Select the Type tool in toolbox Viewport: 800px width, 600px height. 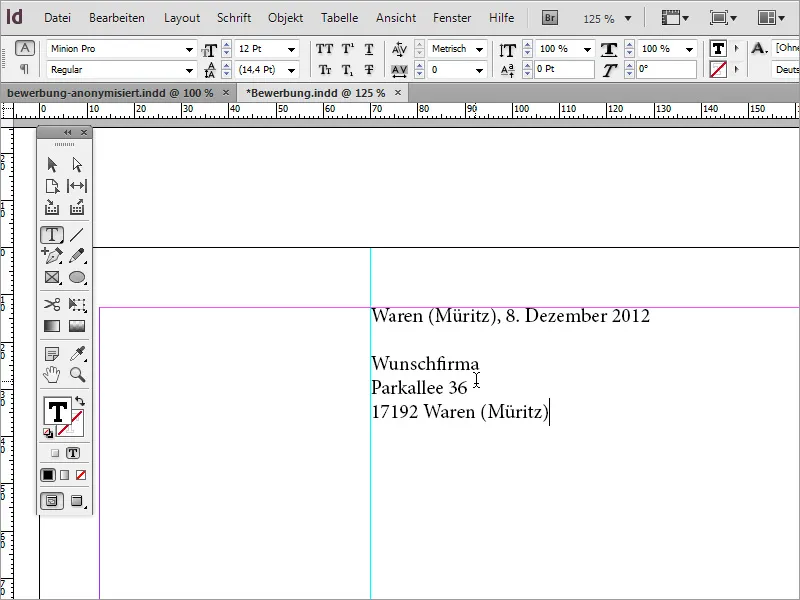point(52,235)
